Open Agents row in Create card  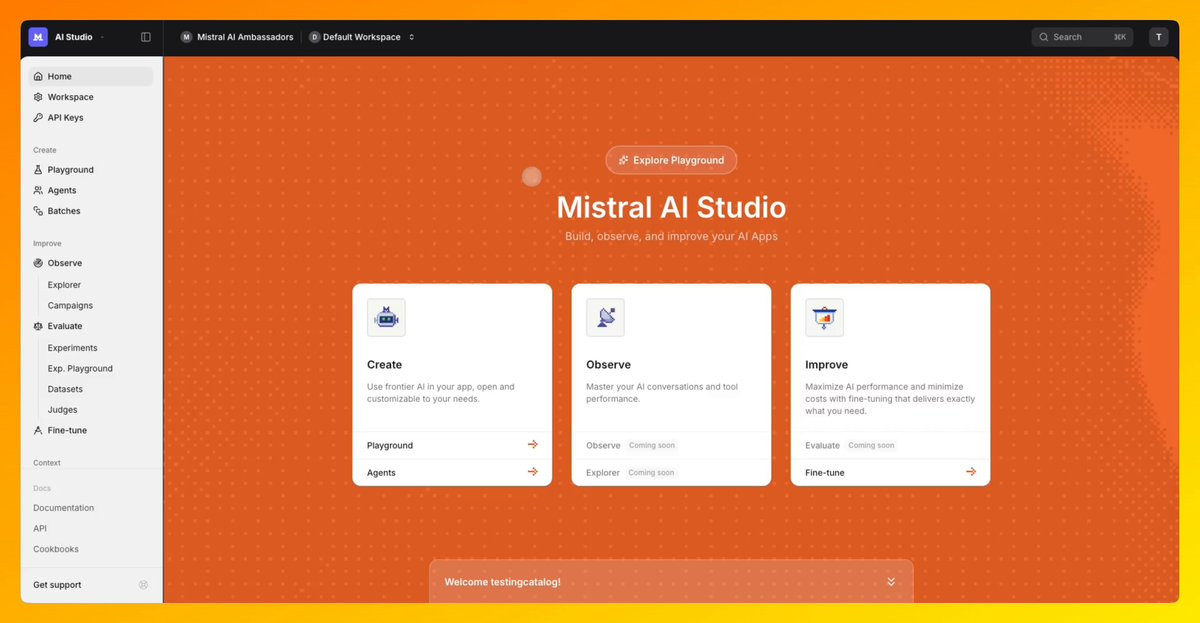pos(452,472)
